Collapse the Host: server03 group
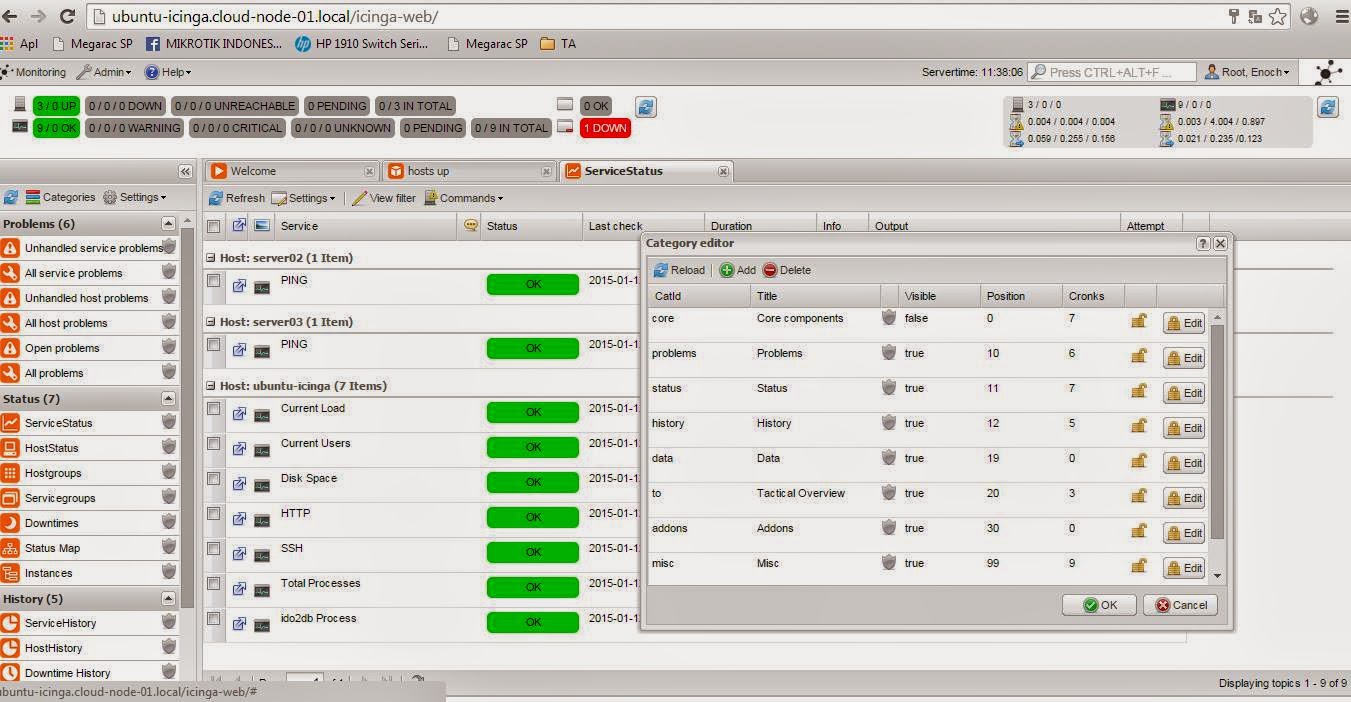 click(x=211, y=322)
